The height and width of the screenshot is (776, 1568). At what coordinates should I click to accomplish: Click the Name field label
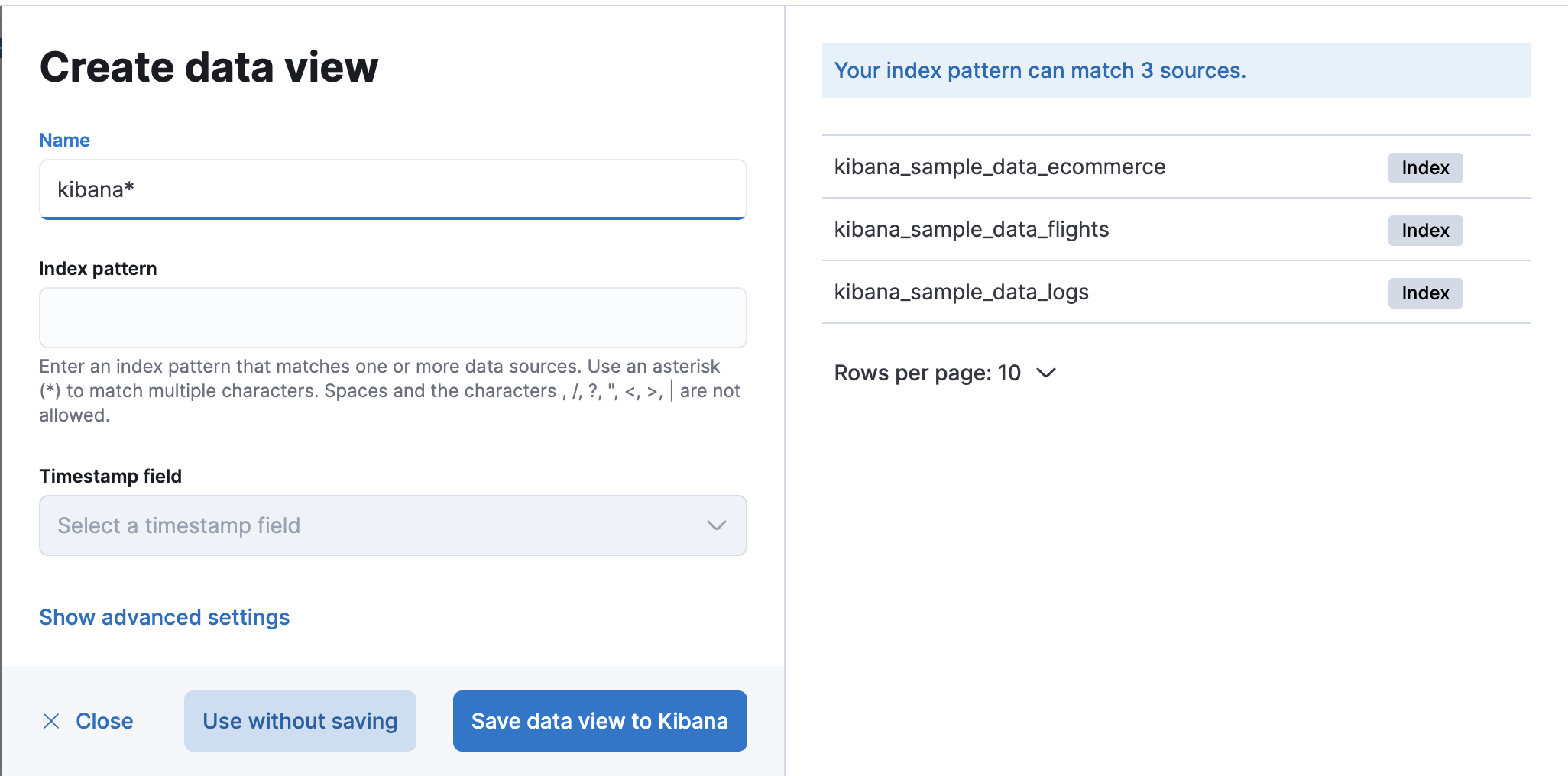[64, 140]
